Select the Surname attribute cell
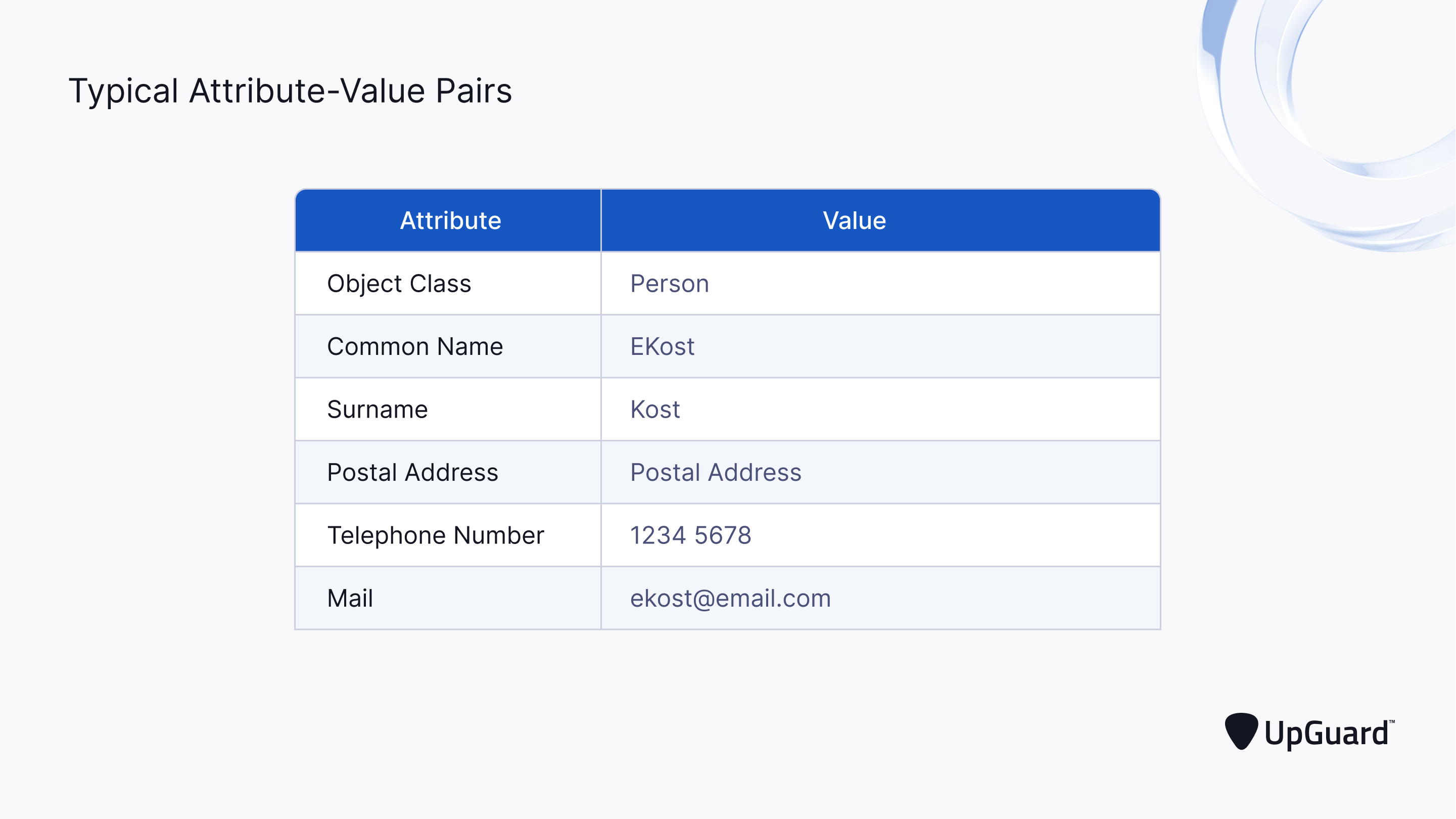 coord(377,409)
